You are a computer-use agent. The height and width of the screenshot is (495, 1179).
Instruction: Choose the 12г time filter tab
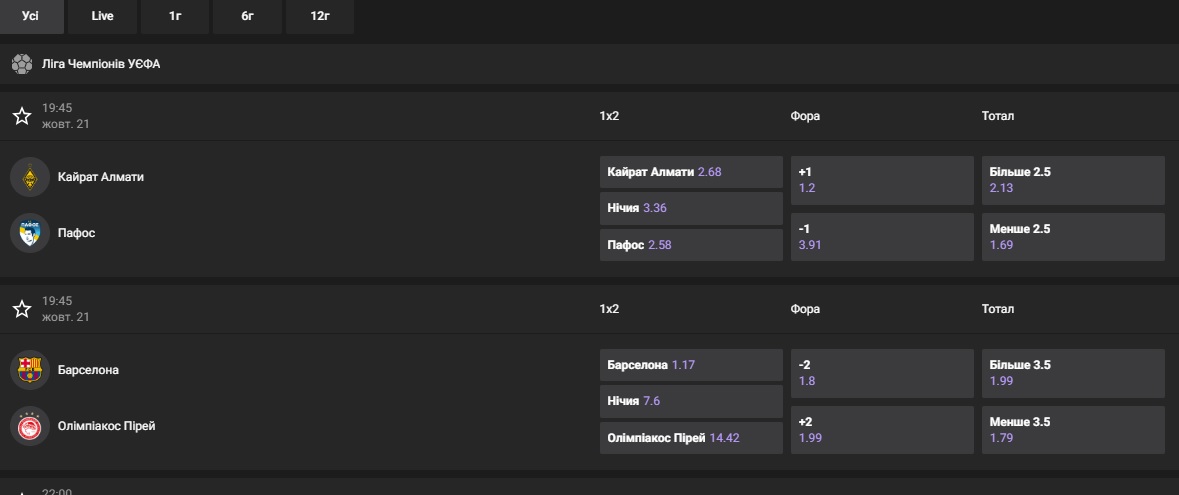[x=320, y=16]
